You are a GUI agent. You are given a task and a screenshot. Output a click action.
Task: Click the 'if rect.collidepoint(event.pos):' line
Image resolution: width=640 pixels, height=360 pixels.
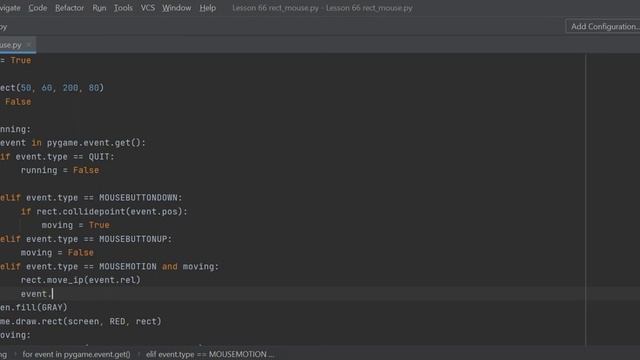[x=104, y=211]
